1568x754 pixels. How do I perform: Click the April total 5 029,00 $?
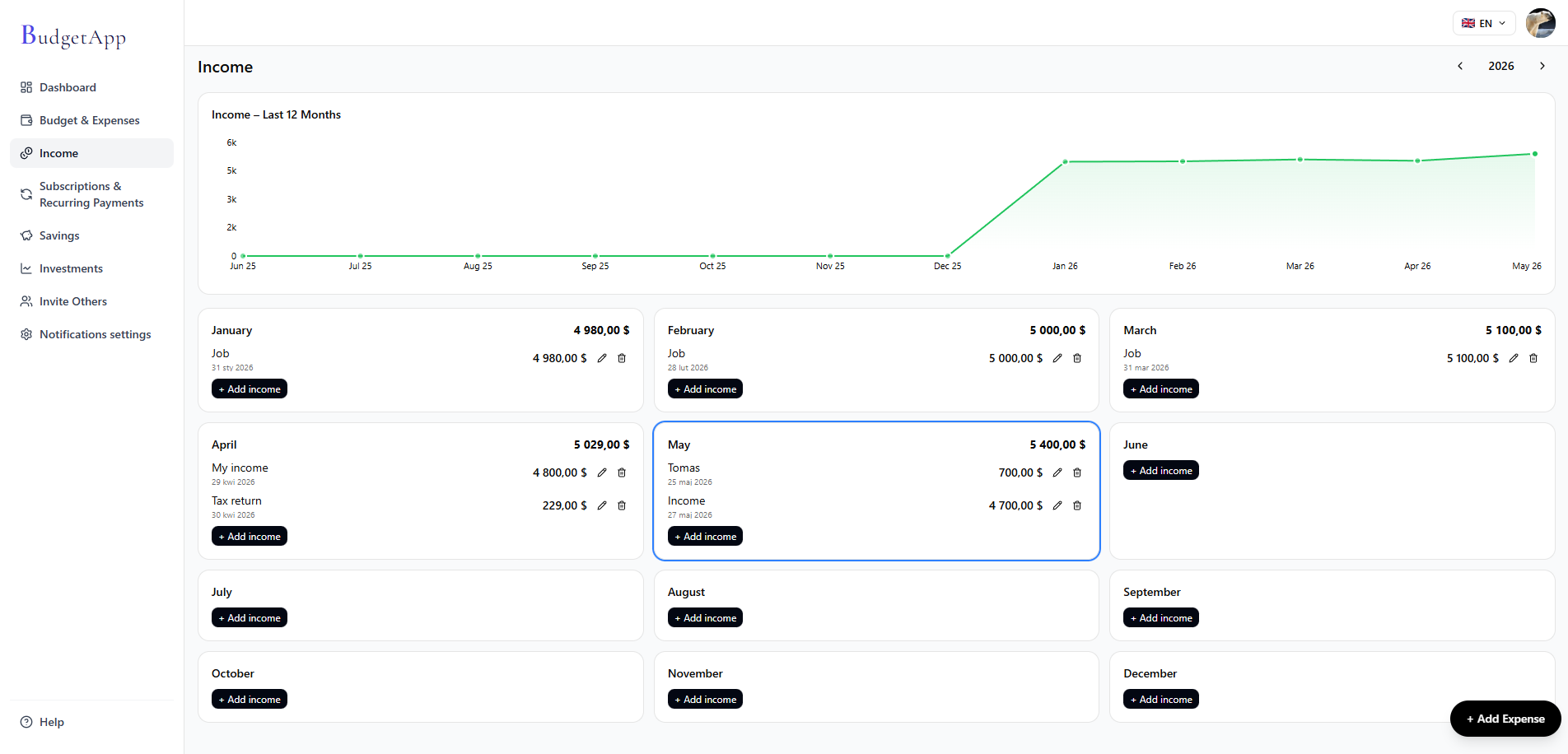pos(602,444)
